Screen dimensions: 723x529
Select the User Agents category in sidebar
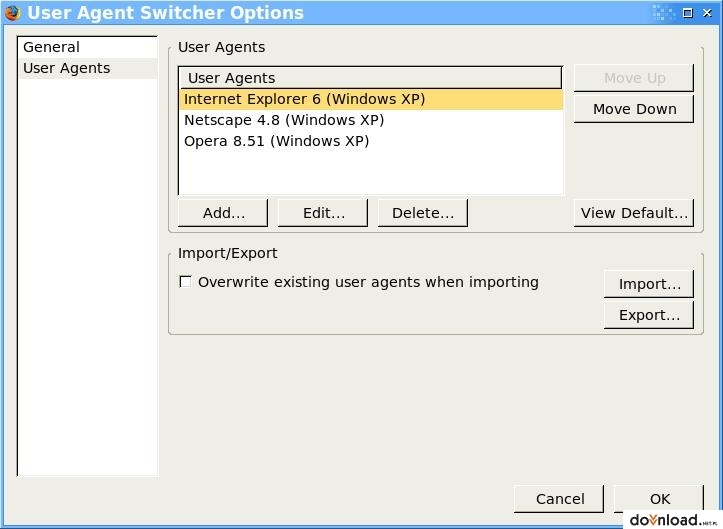(x=88, y=68)
